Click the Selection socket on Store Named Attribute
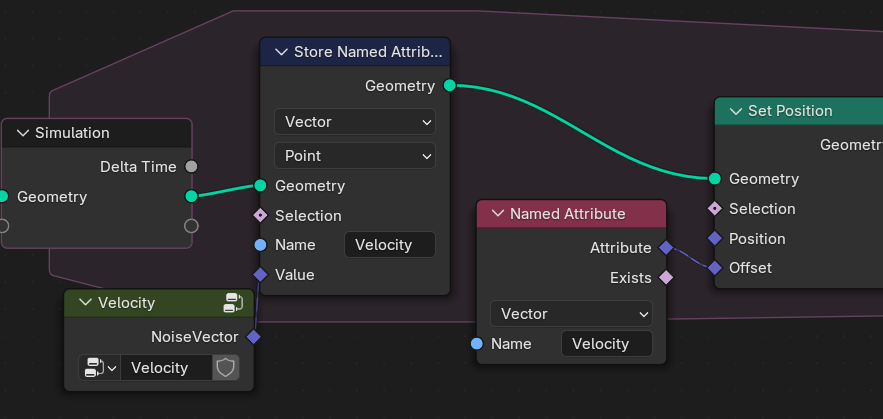Screen dimensions: 883x419 tap(260, 215)
